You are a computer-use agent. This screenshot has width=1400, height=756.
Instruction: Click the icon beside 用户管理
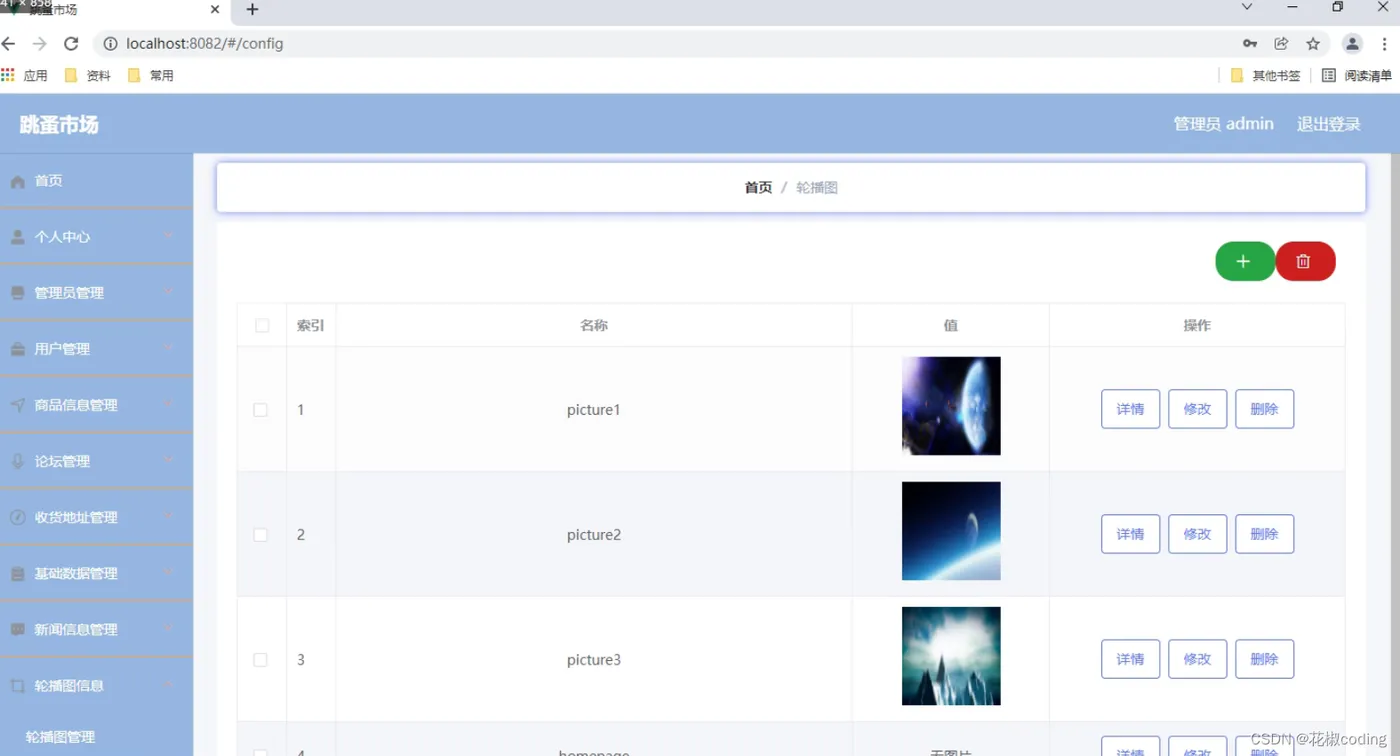(x=18, y=350)
